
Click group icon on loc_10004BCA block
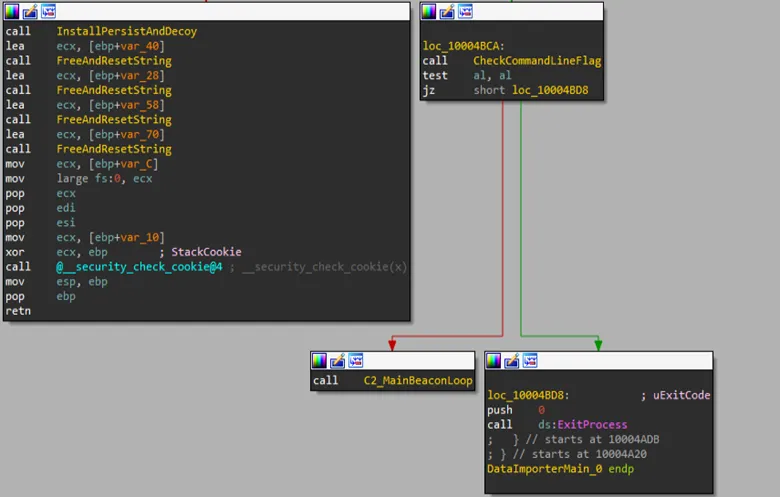[x=465, y=11]
